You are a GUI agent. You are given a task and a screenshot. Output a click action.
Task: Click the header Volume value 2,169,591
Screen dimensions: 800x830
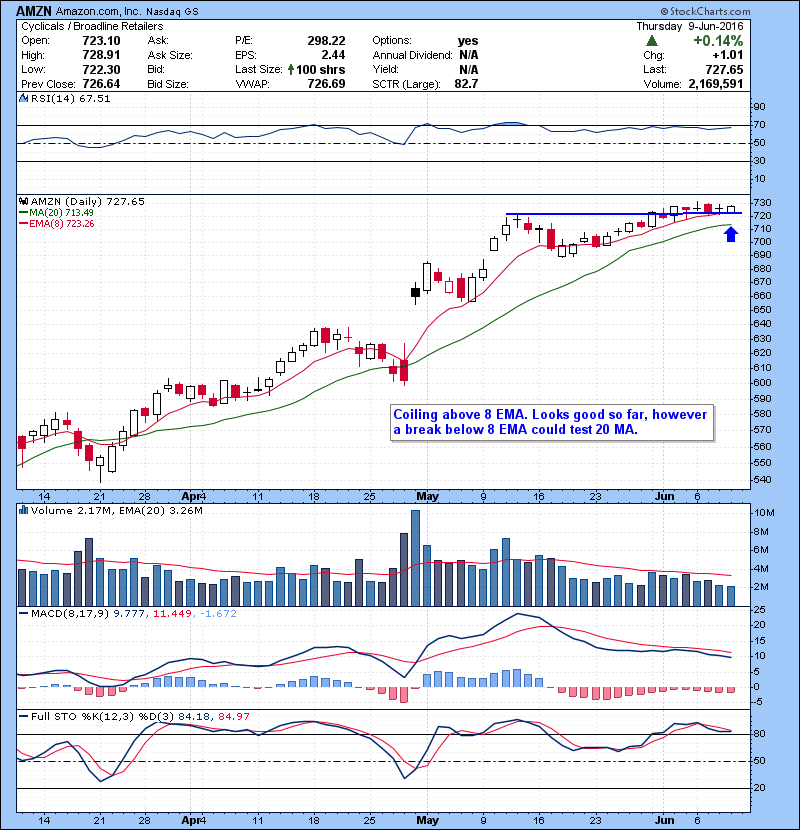tap(715, 84)
